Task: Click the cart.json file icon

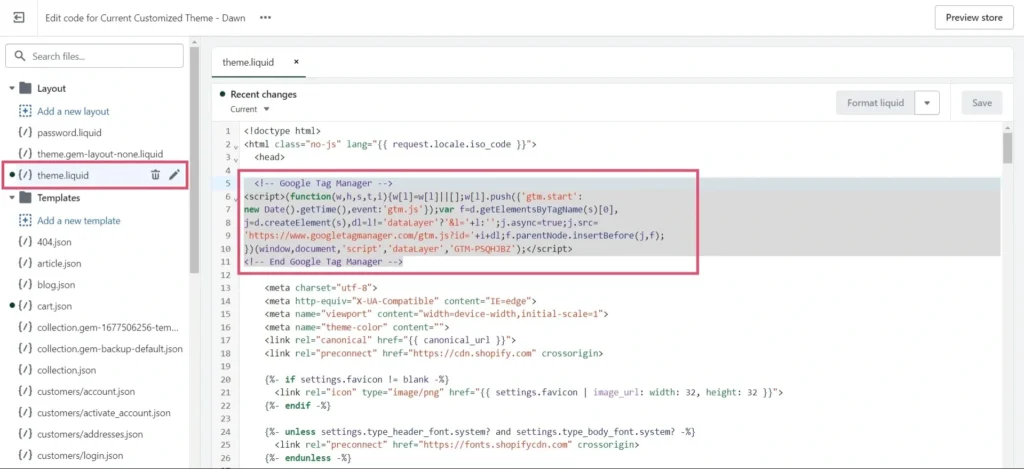Action: (25, 306)
